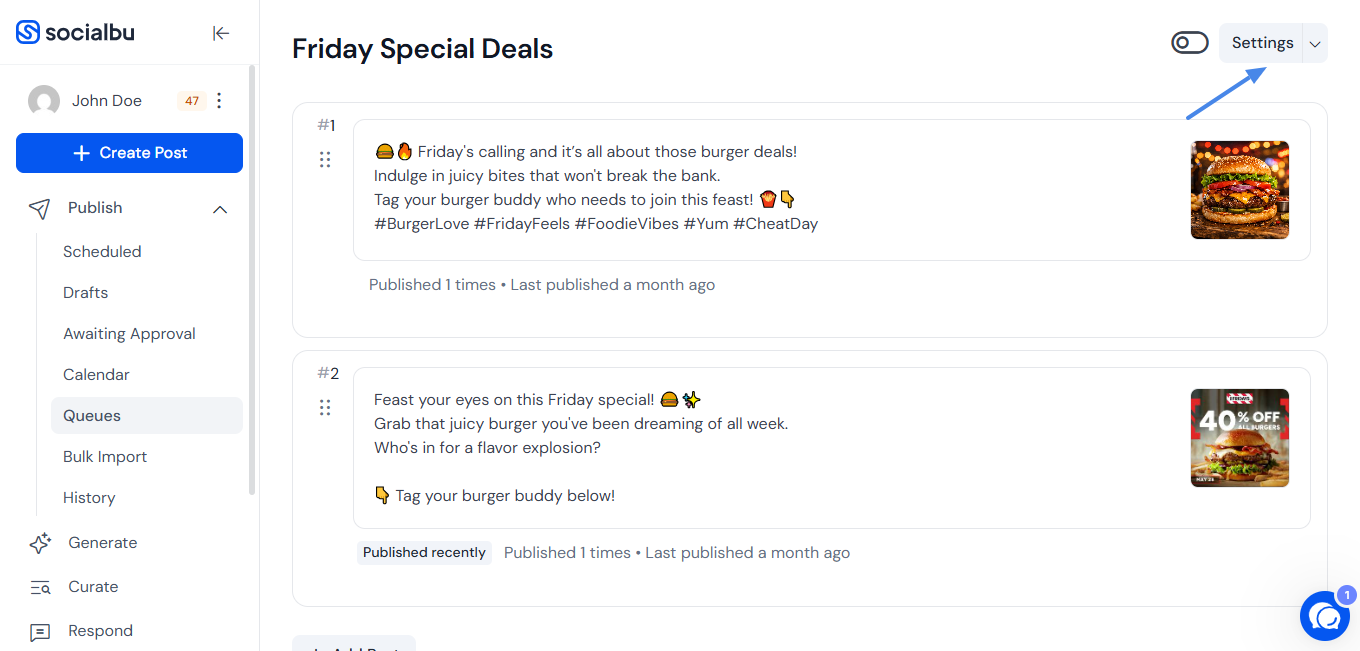Open the 40% off thumbnail in post #2
The height and width of the screenshot is (651, 1360).
point(1239,438)
